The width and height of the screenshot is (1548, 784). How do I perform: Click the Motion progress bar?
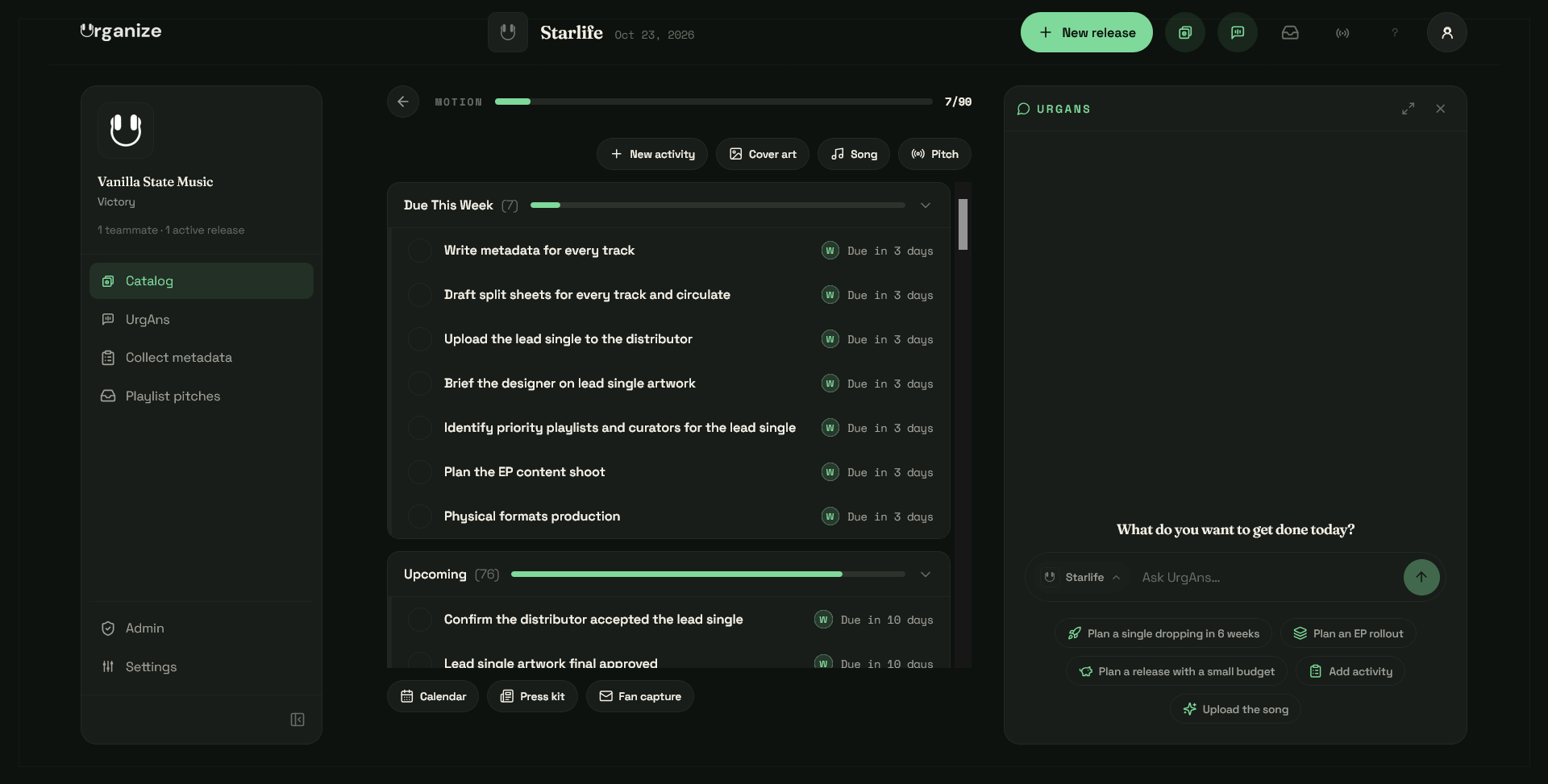714,102
